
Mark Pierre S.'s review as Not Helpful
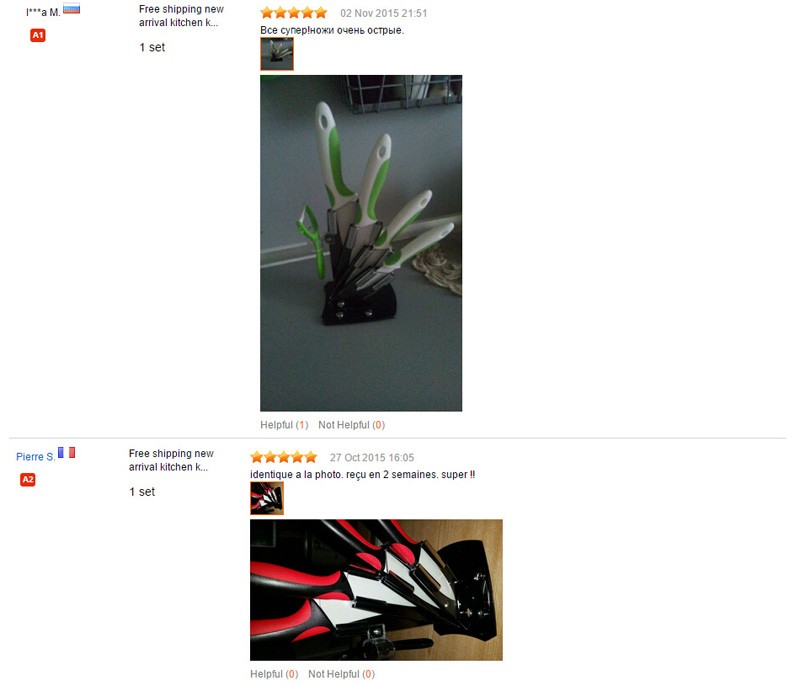pyautogui.click(x=341, y=674)
